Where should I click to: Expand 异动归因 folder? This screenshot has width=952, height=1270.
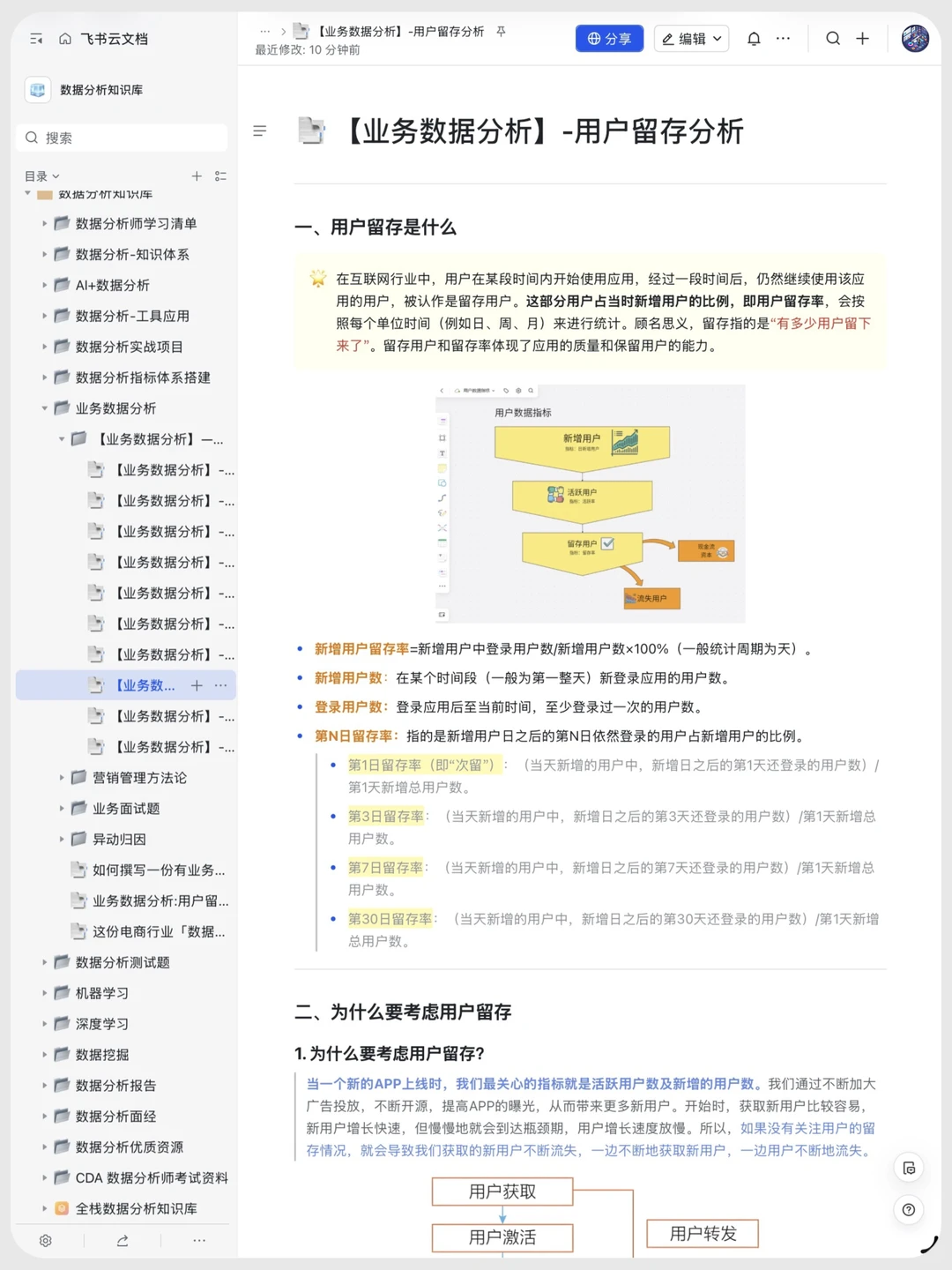(62, 840)
